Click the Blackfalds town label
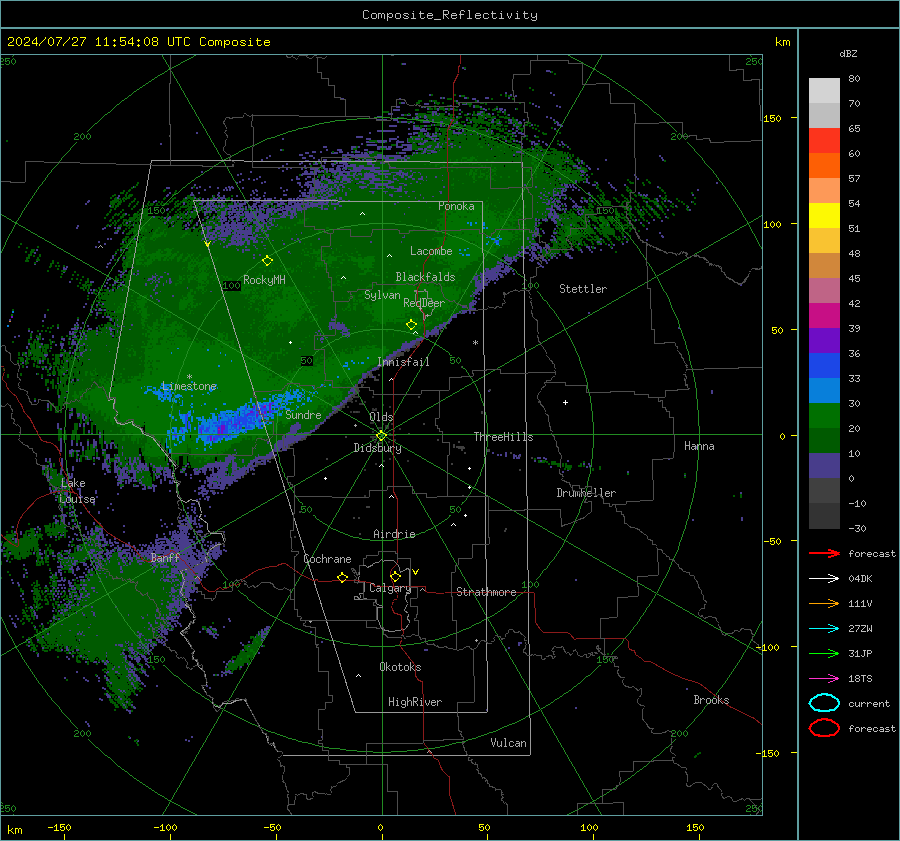Image resolution: width=900 pixels, height=841 pixels. [x=425, y=277]
